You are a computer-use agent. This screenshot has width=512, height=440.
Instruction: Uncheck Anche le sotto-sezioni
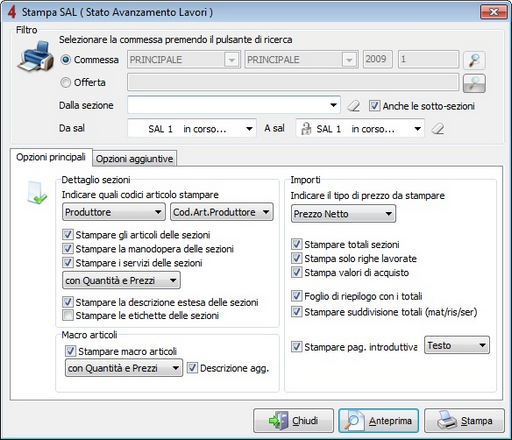click(x=374, y=106)
